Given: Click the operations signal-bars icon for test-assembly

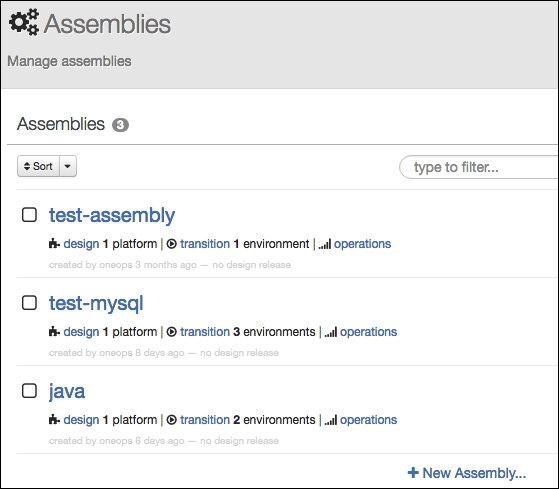Looking at the screenshot, I should click(x=325, y=244).
